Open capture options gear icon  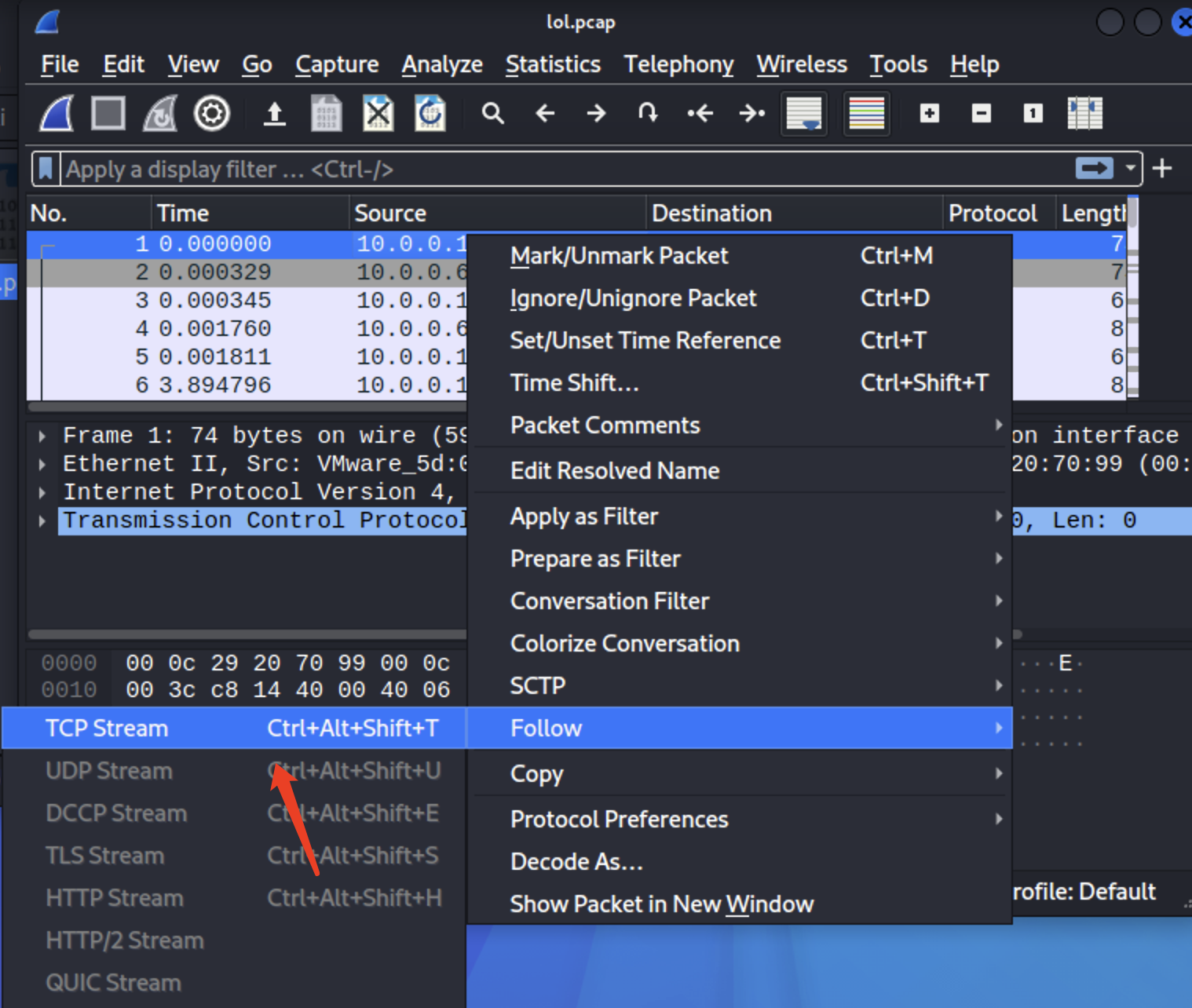[211, 114]
